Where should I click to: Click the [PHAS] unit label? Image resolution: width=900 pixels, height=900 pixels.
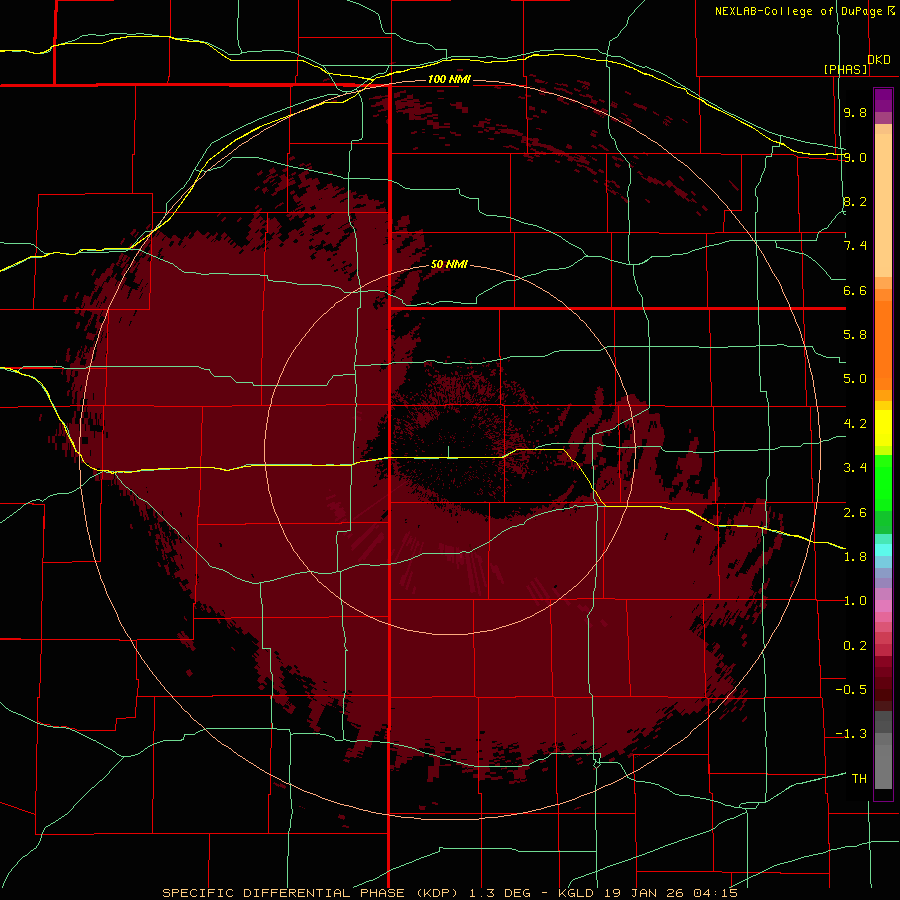(845, 69)
